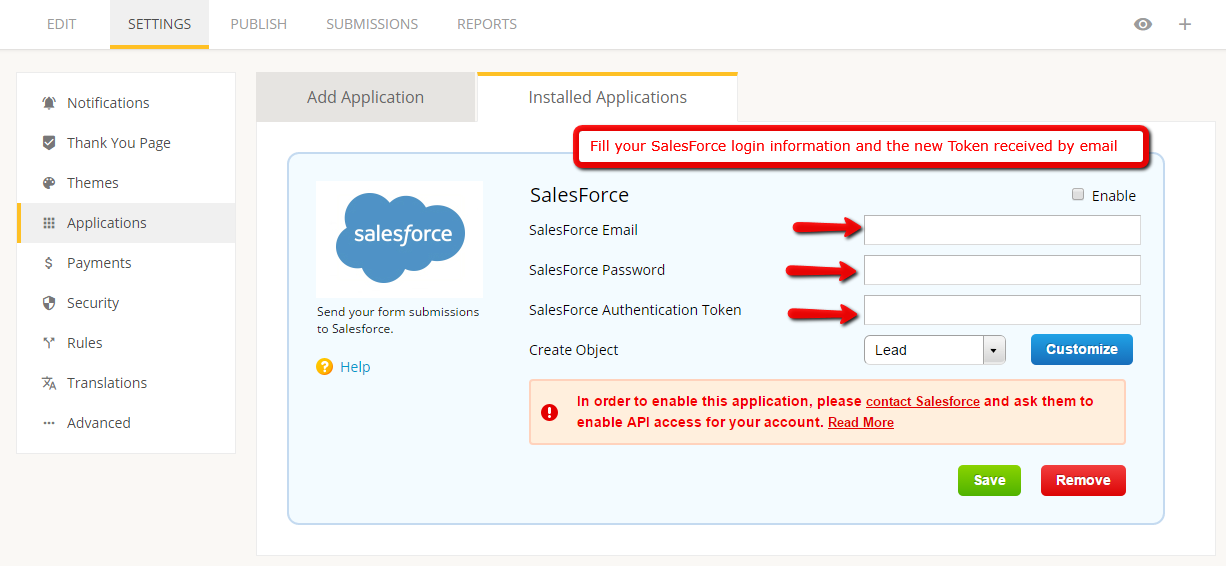The width and height of the screenshot is (1226, 566).
Task: Click the Payments dollar icon
Action: pyautogui.click(x=49, y=263)
